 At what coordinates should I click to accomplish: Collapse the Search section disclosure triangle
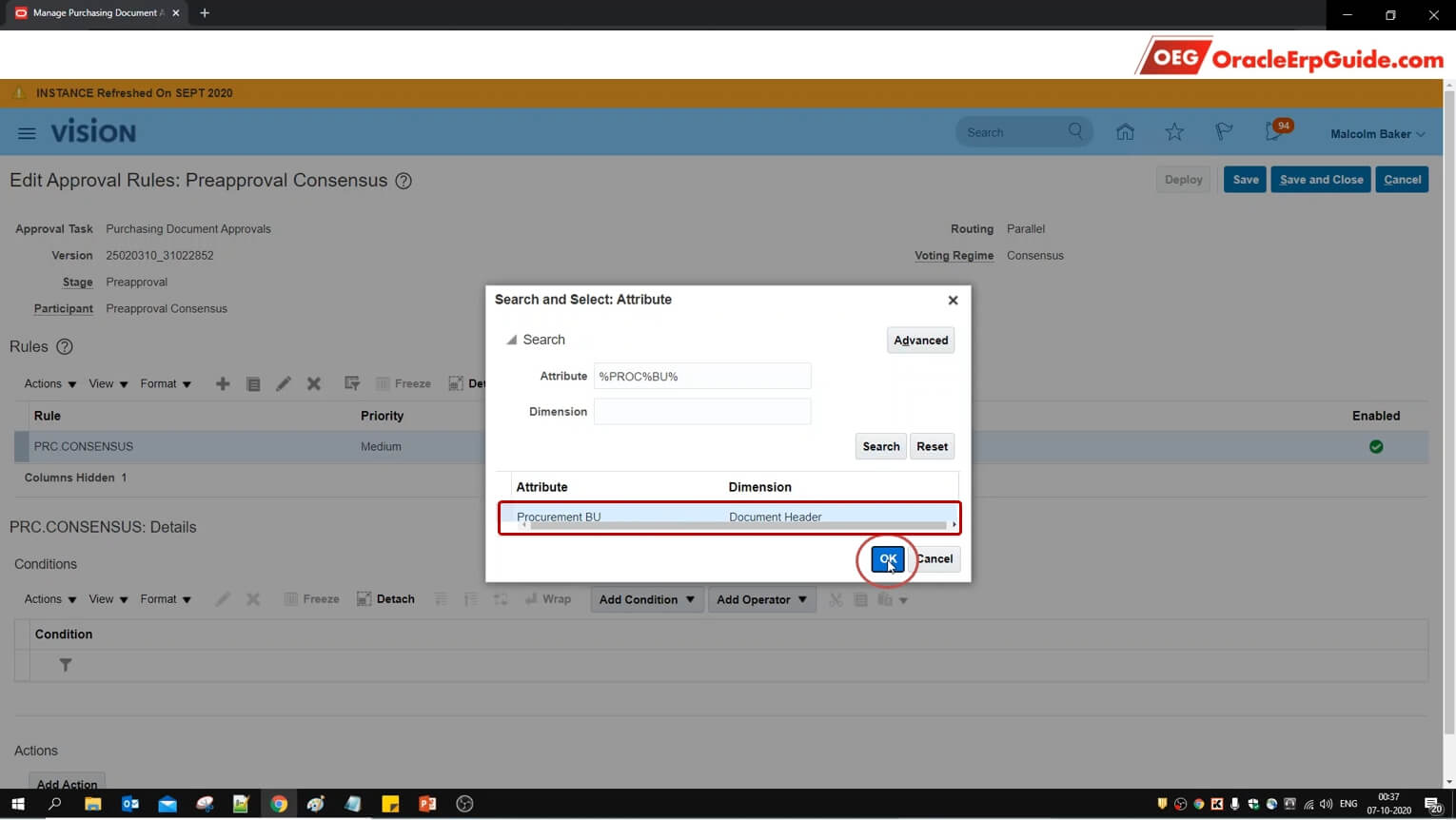click(511, 340)
